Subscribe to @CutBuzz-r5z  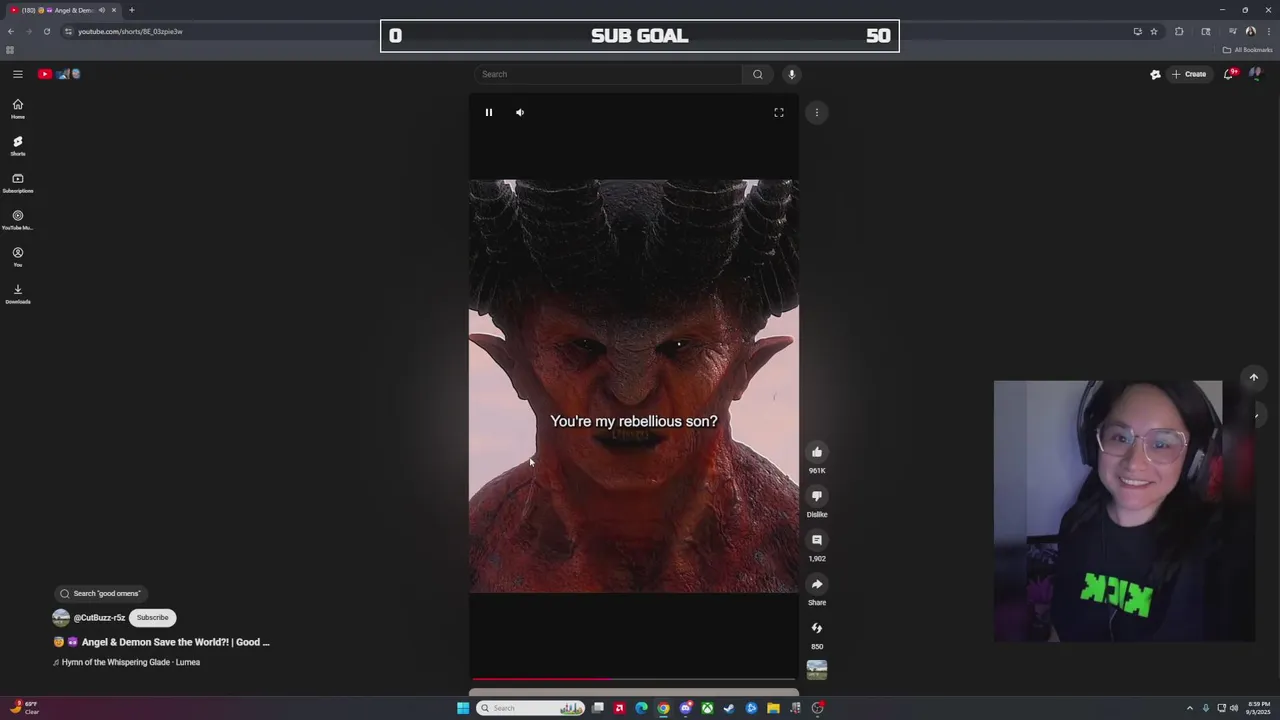pyautogui.click(x=153, y=617)
